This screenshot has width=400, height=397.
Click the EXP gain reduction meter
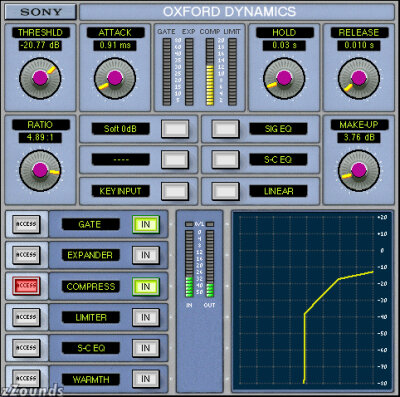189,72
